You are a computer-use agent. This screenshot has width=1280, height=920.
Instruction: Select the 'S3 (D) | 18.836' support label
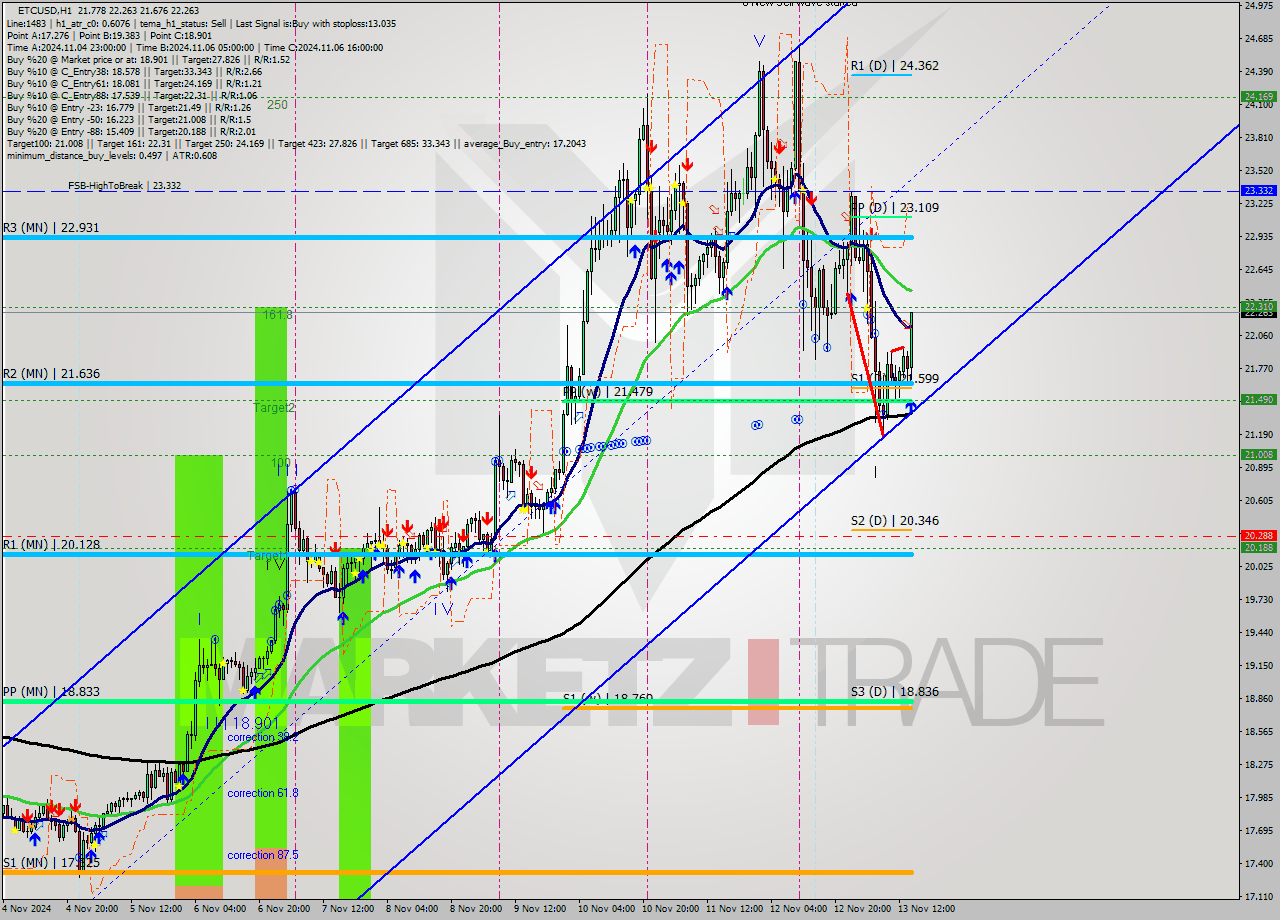(895, 692)
